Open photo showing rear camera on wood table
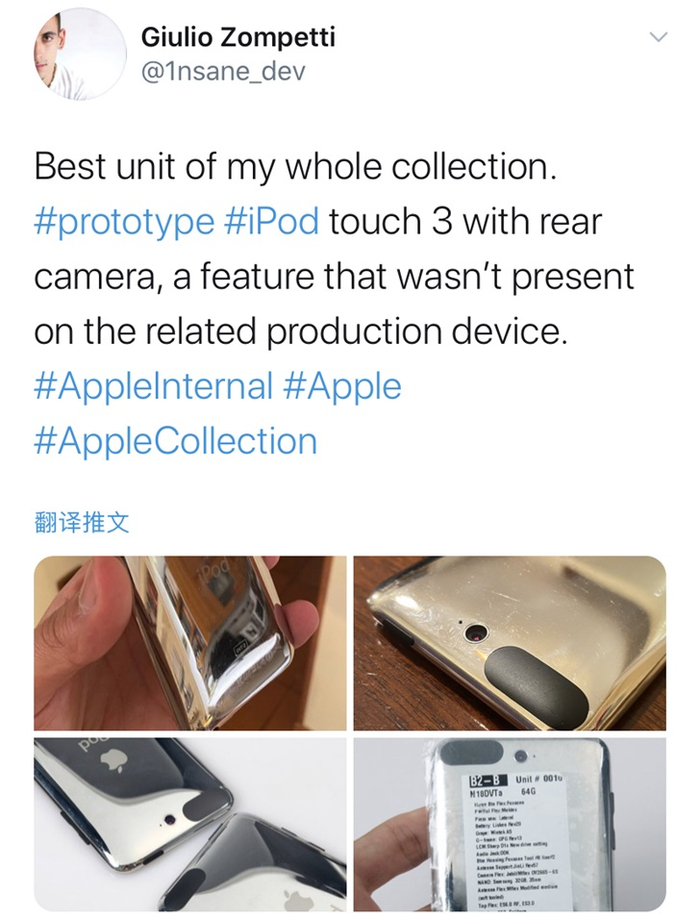Screen dimensions: 700x914 pyautogui.click(x=509, y=643)
